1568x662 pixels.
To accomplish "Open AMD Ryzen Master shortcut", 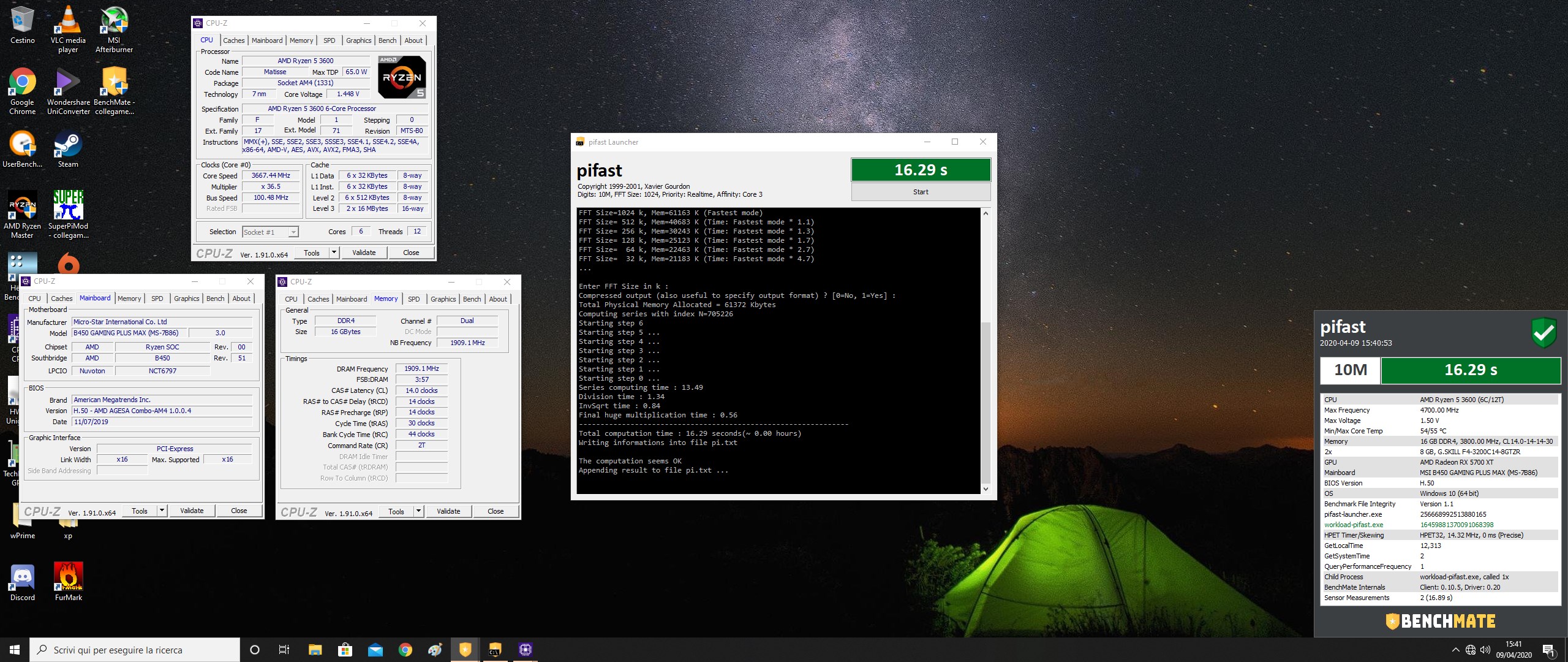I will [x=22, y=215].
